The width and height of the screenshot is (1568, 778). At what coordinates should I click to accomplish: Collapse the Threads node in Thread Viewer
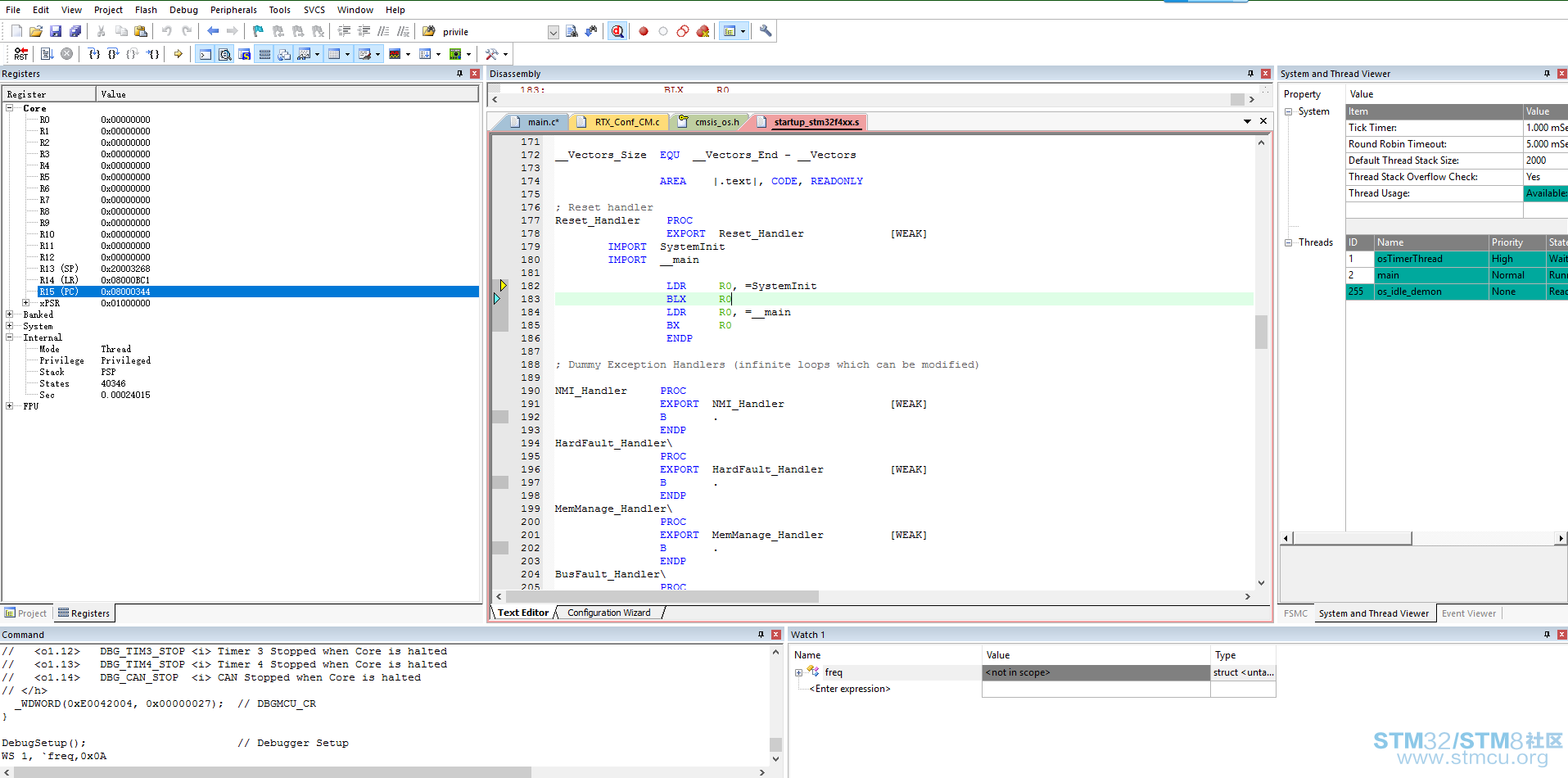1289,242
